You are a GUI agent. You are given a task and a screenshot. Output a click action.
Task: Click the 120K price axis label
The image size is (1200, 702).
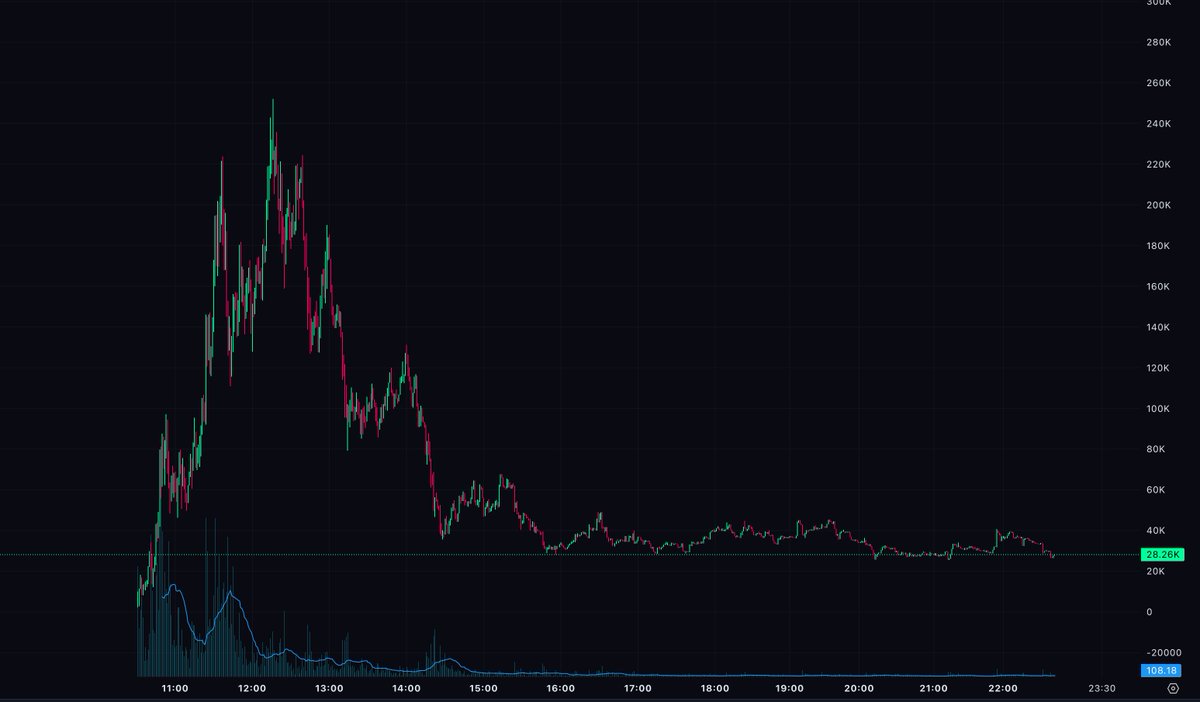point(1158,368)
